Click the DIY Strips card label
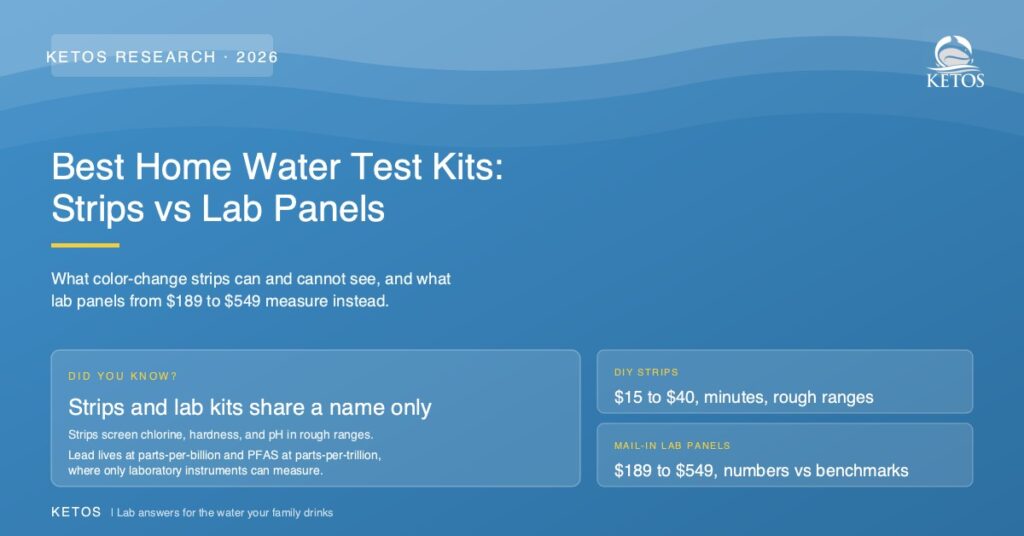Viewport: 1024px width, 536px height. 646,372
